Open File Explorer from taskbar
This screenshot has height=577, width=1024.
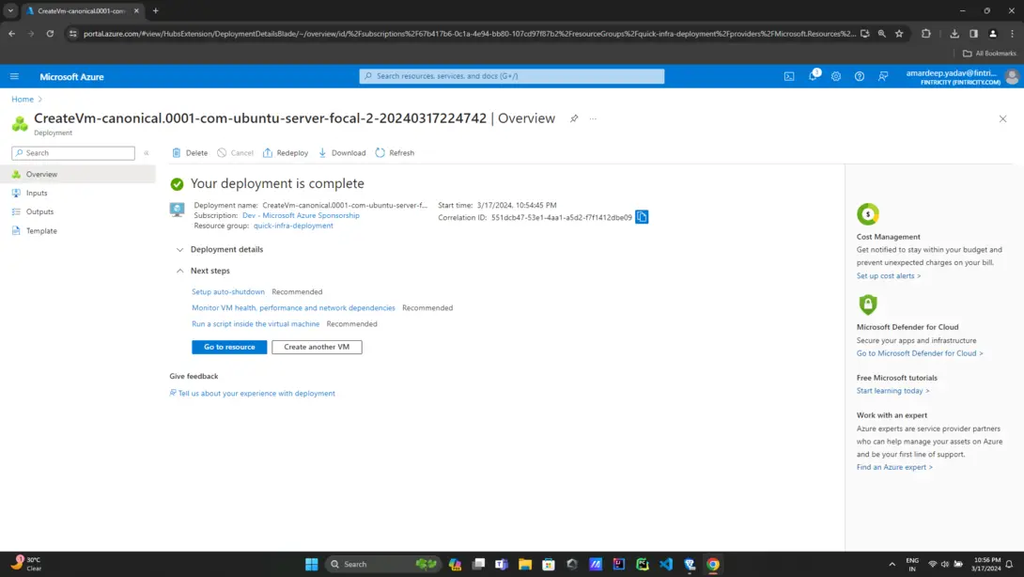point(525,564)
